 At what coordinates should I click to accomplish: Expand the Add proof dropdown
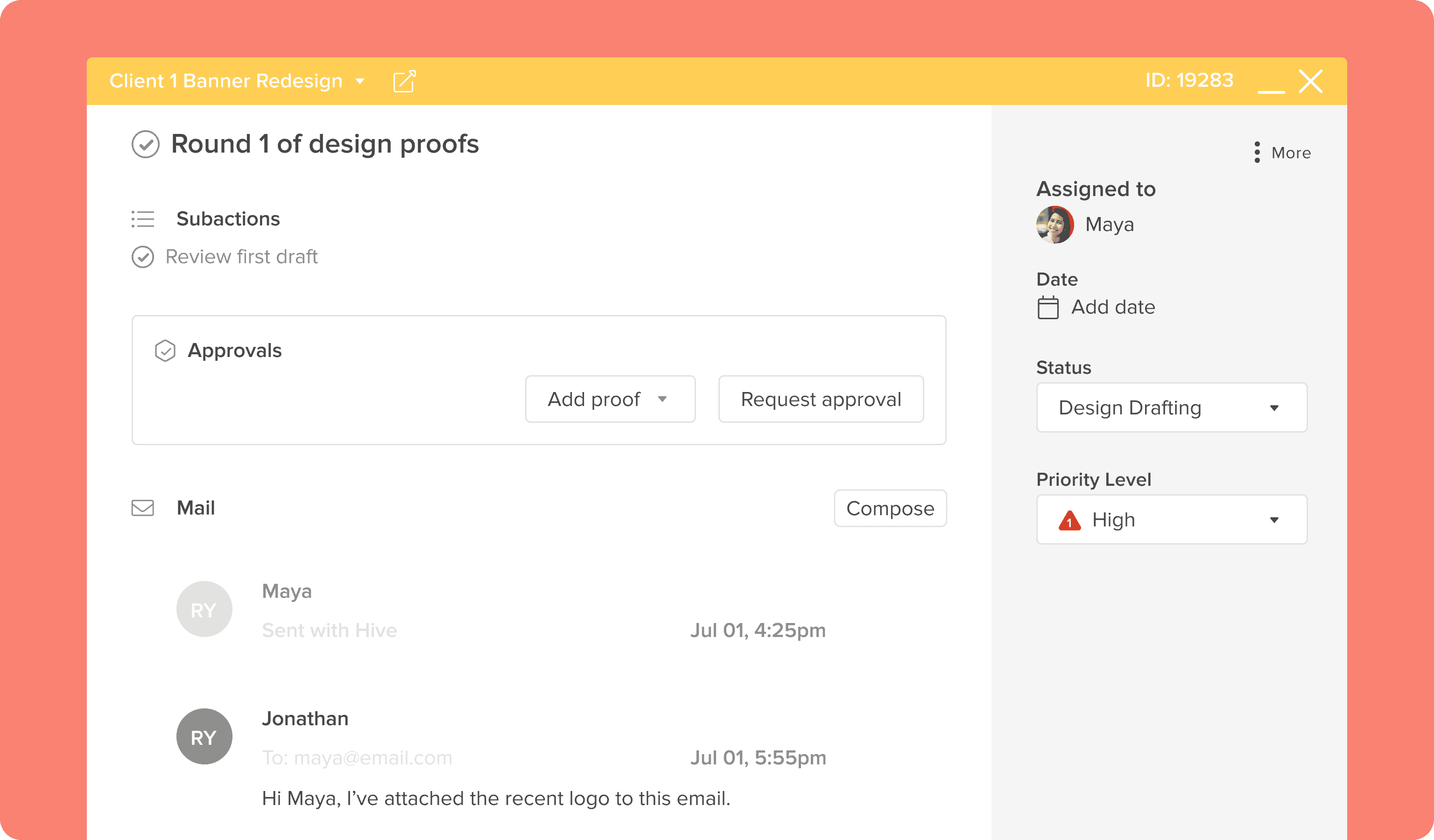[610, 399]
